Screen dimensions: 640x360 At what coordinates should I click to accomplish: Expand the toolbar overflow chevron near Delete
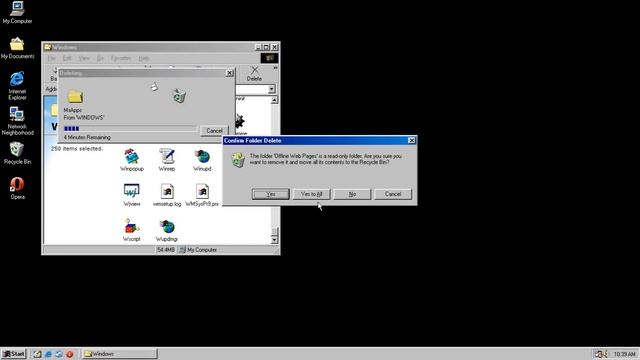pyautogui.click(x=276, y=68)
